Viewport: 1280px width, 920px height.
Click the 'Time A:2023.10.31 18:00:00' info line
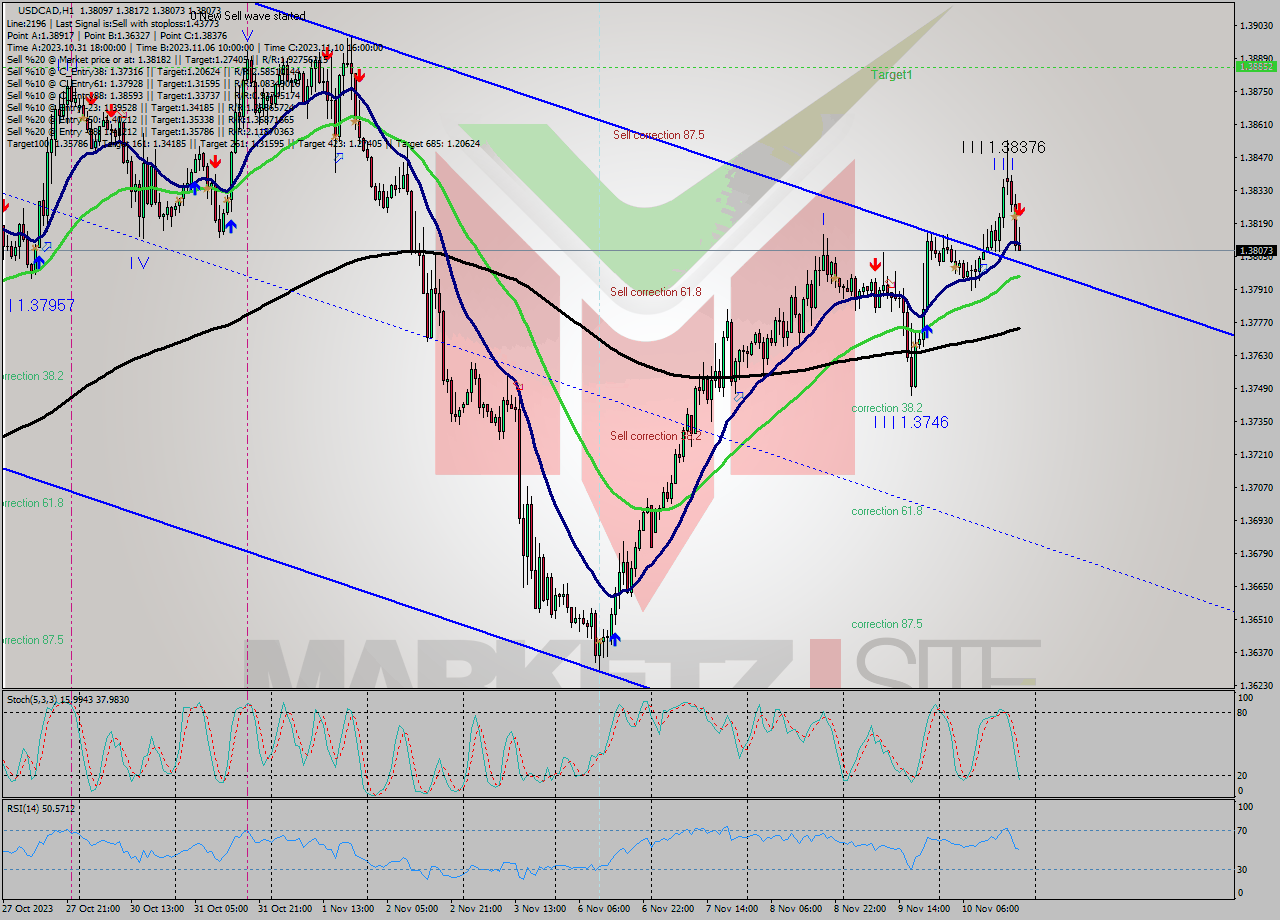[x=194, y=47]
